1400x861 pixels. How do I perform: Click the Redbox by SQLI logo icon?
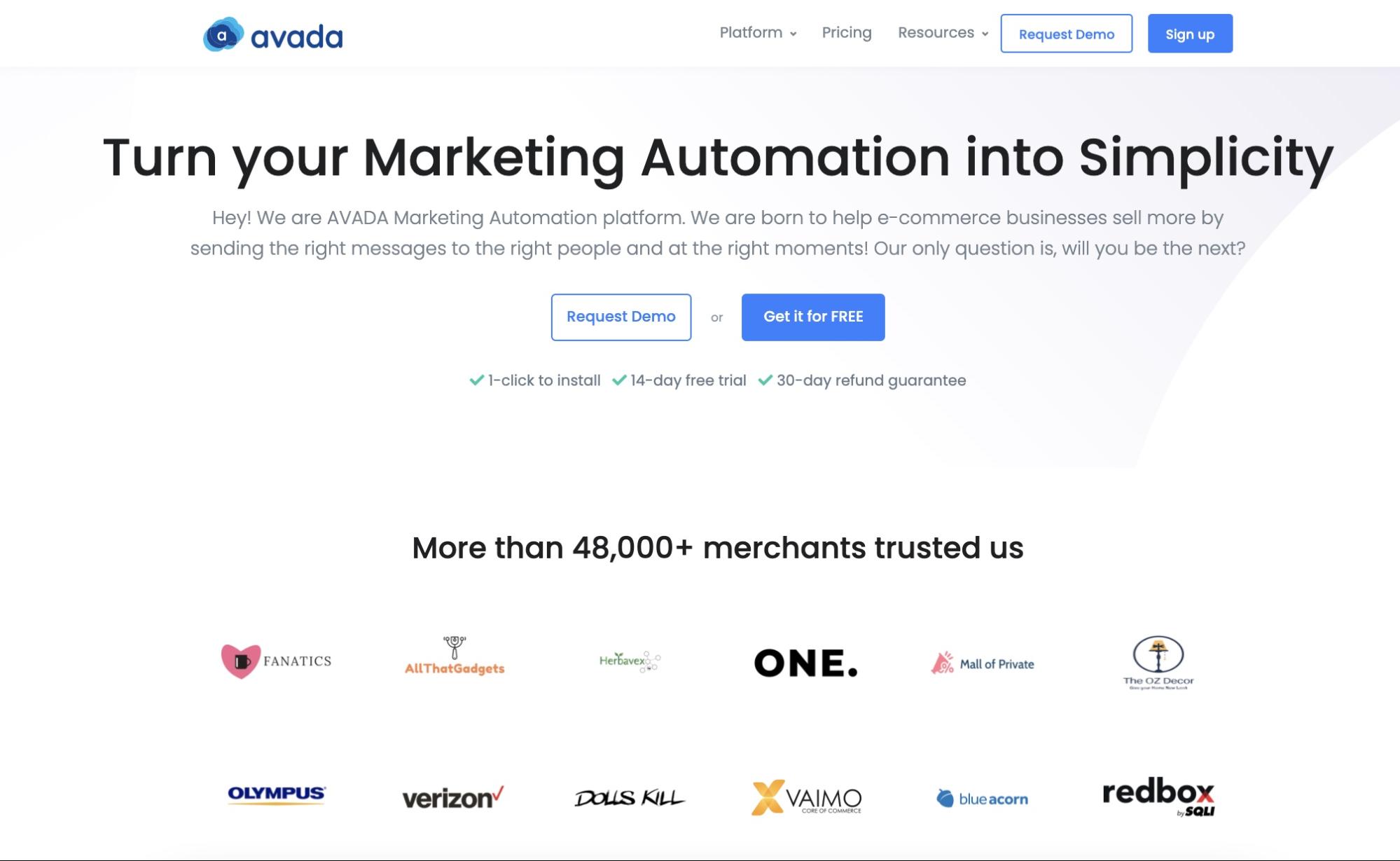[x=1158, y=797]
